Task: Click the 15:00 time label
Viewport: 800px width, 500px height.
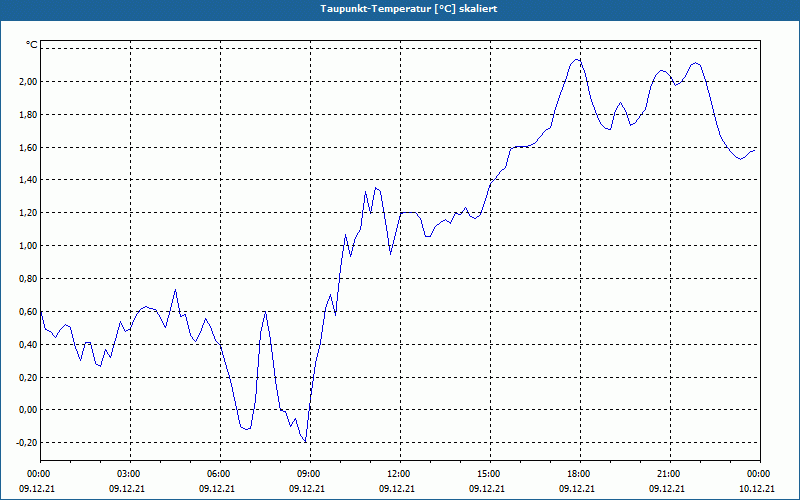Action: (x=490, y=474)
